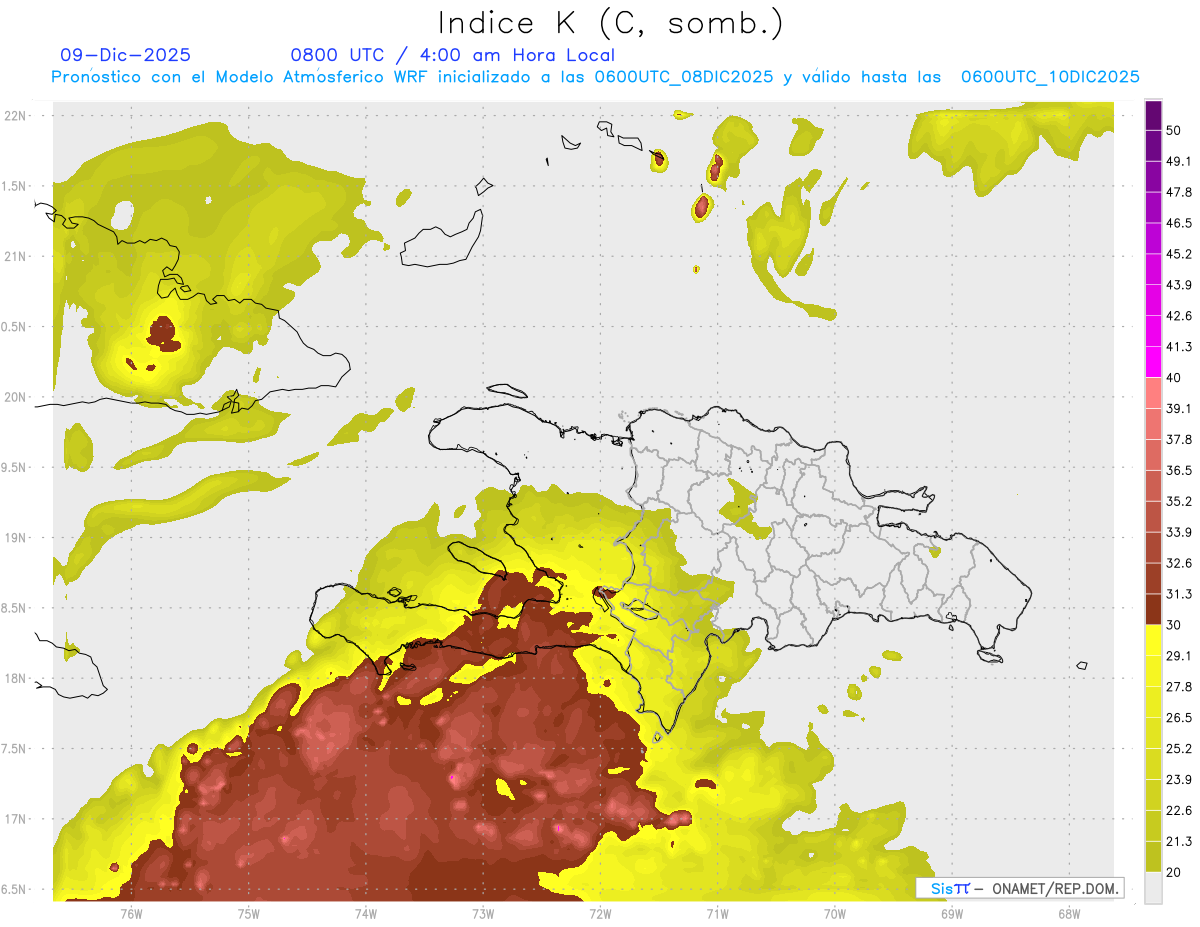1200x927 pixels.
Task: Click the legend value "35.2"
Action: point(1179,501)
